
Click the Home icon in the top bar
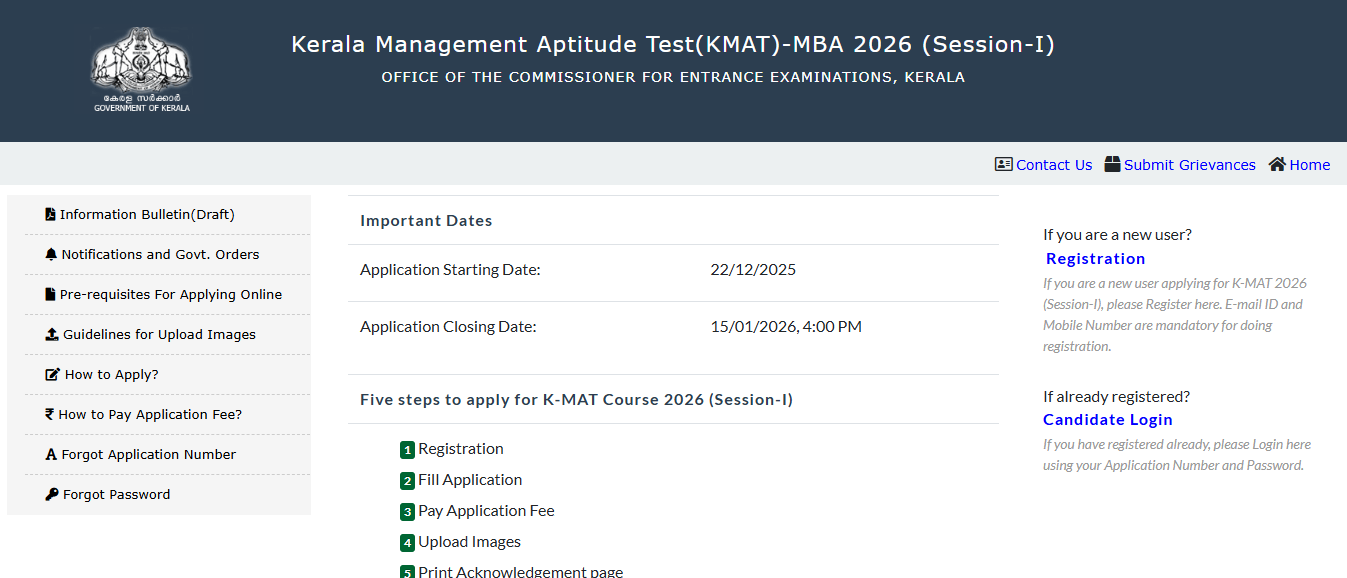point(1277,164)
